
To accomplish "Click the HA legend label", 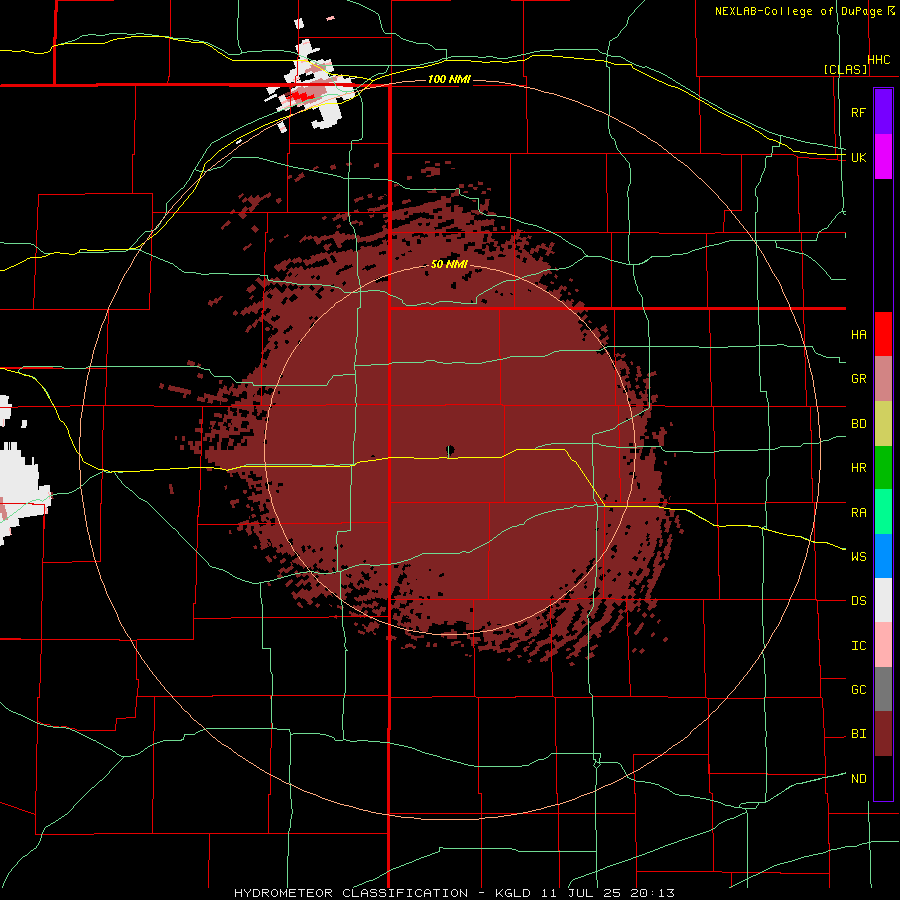I will point(858,334).
